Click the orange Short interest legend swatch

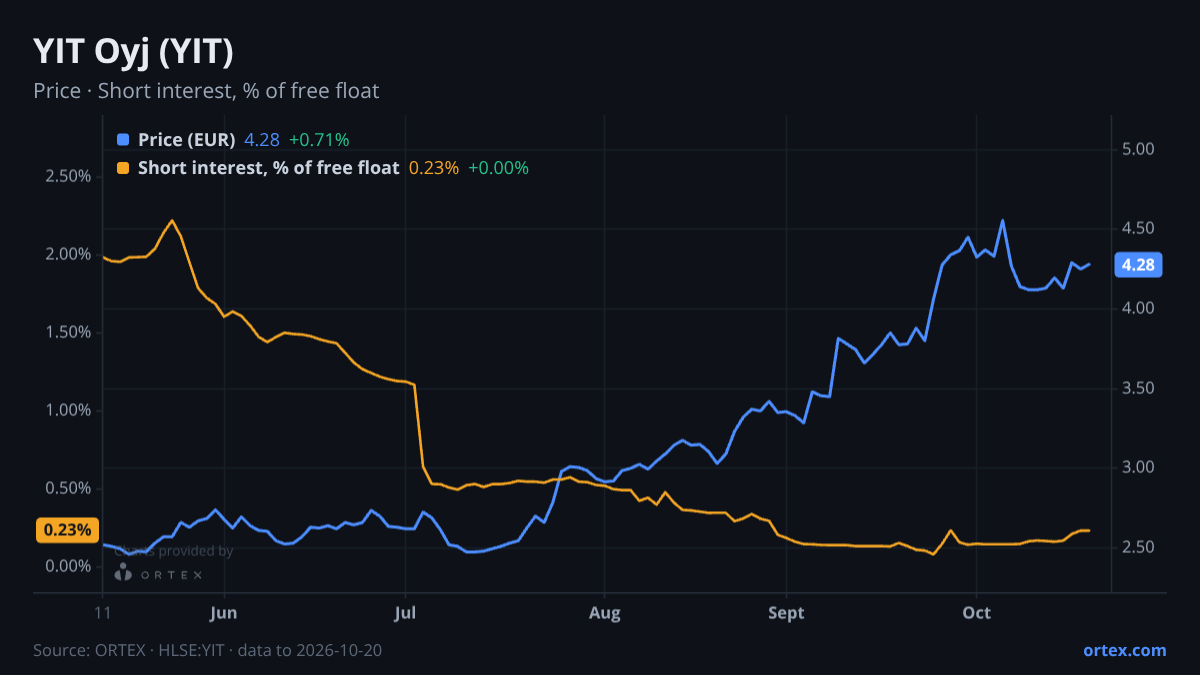click(x=123, y=168)
